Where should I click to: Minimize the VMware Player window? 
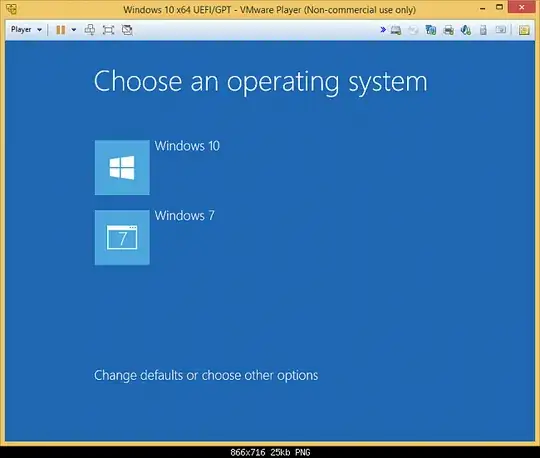tap(483, 8)
